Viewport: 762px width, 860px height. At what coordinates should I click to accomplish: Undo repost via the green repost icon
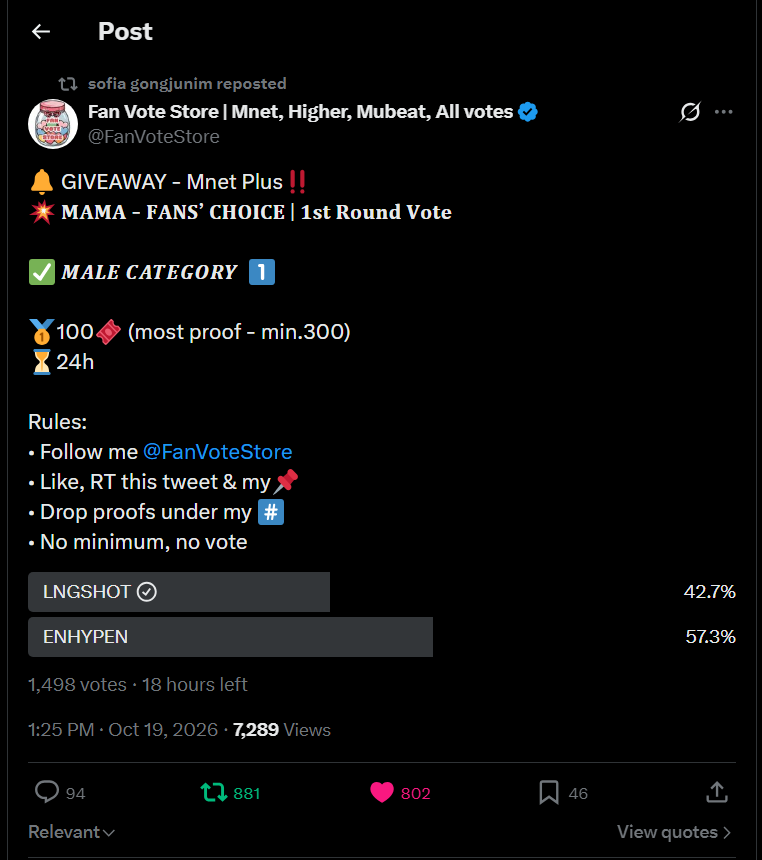point(214,793)
